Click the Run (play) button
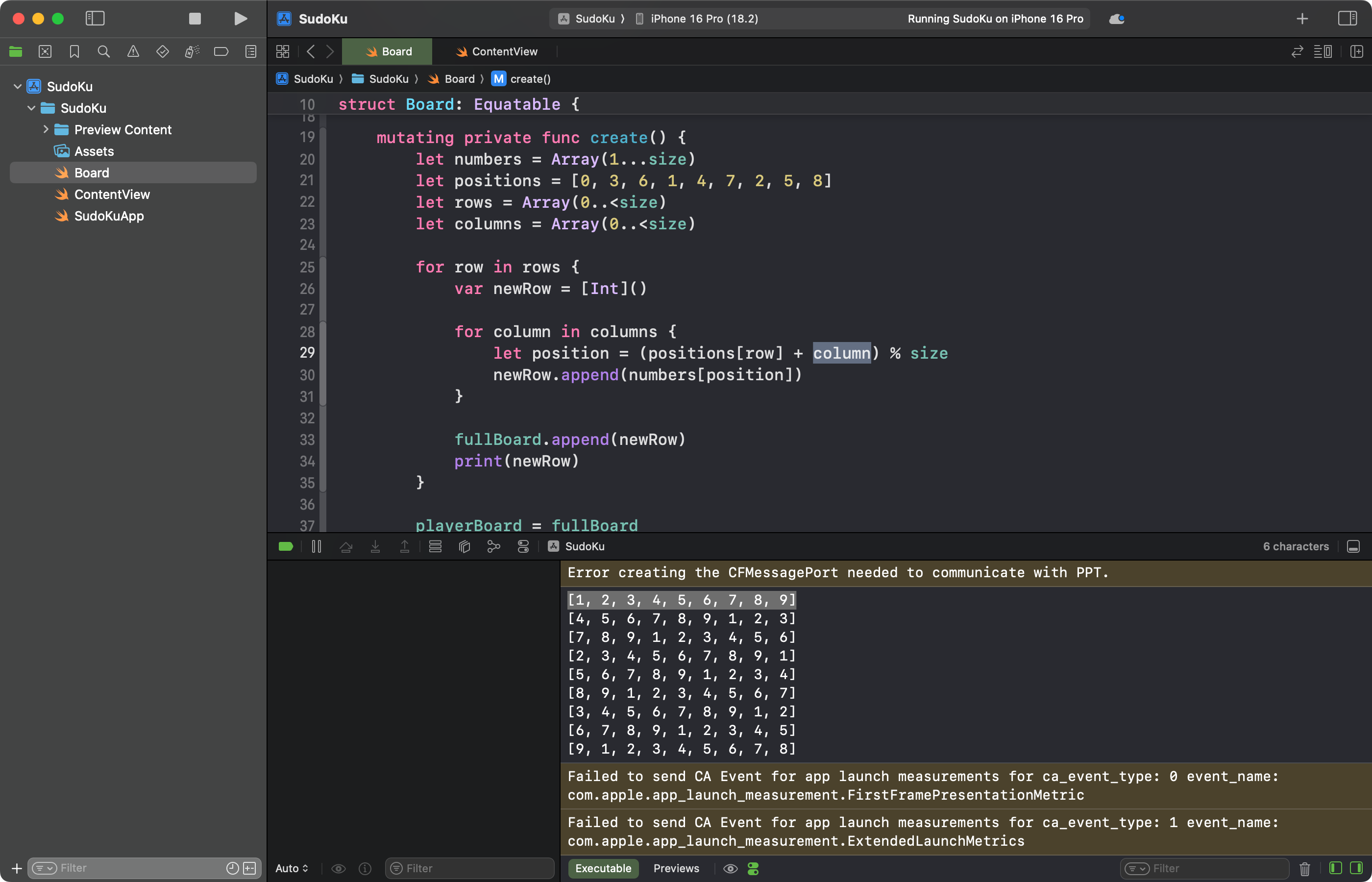 pos(241,19)
